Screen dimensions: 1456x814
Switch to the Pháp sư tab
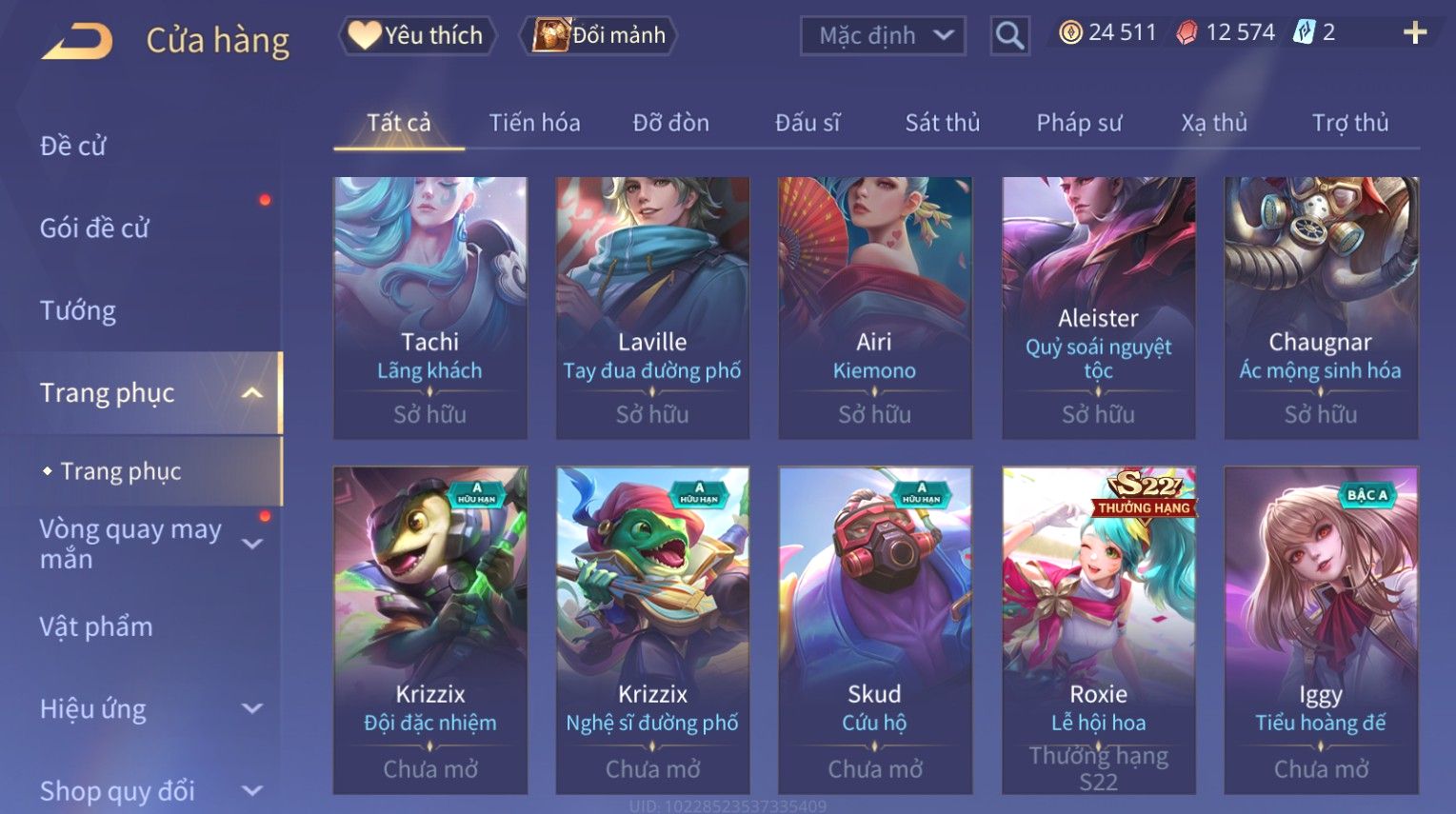1079,123
